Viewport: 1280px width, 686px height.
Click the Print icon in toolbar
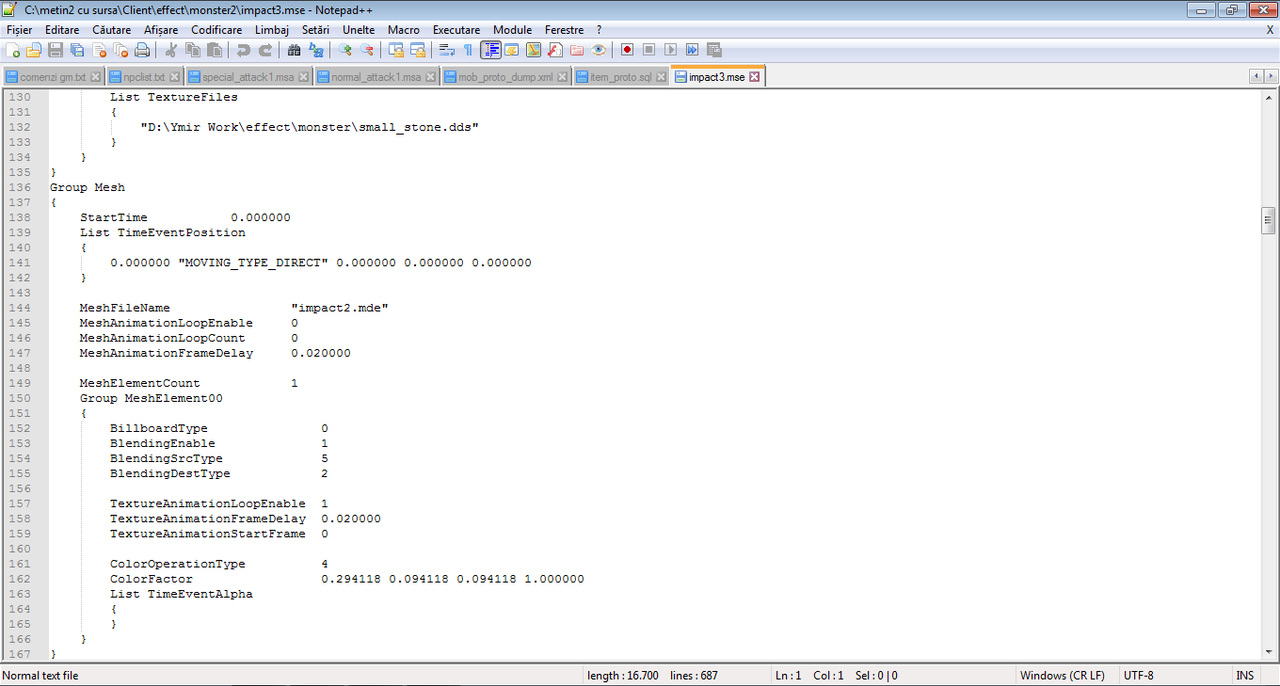(142, 50)
